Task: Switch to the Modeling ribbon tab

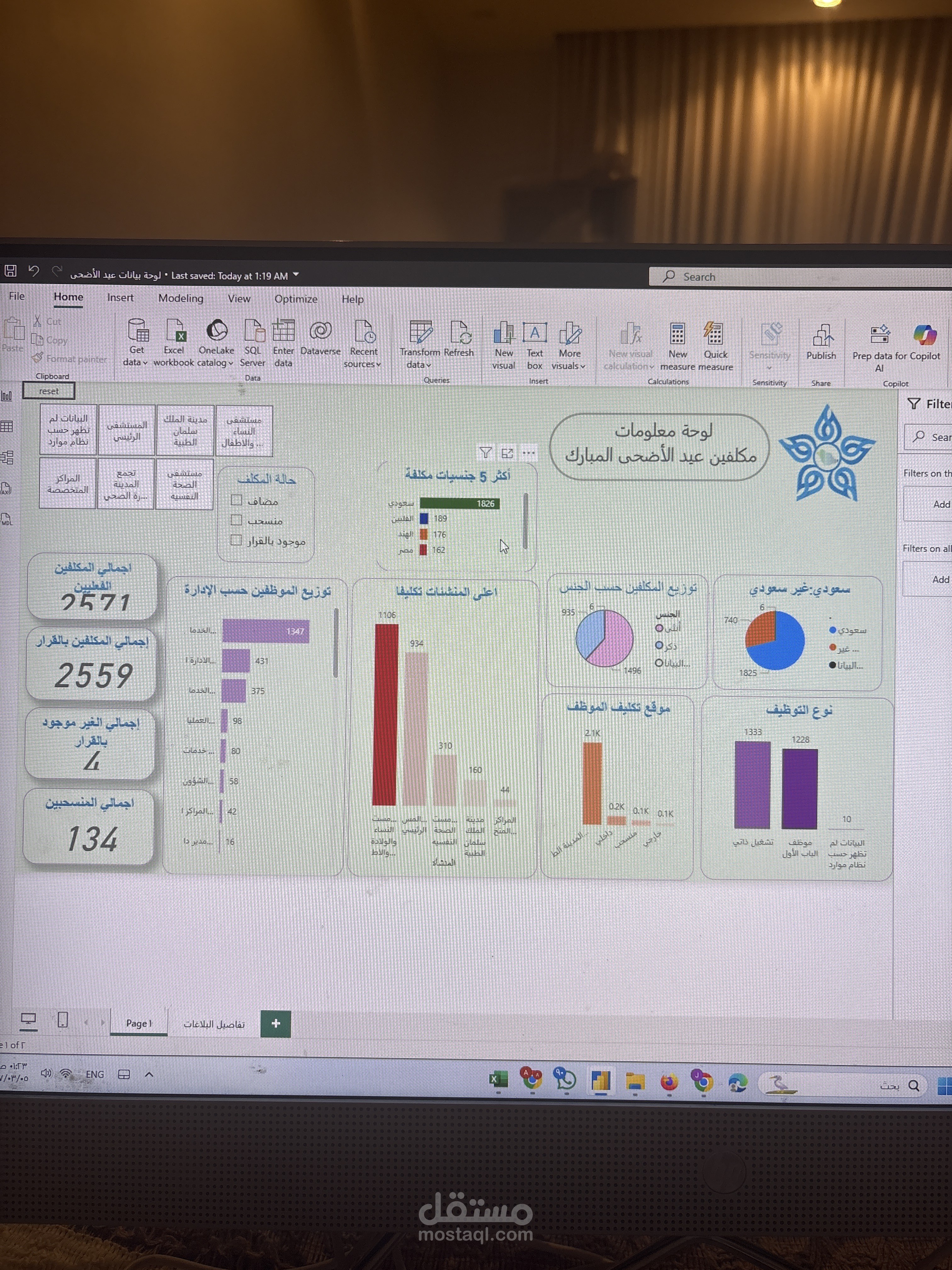Action: pos(181,298)
